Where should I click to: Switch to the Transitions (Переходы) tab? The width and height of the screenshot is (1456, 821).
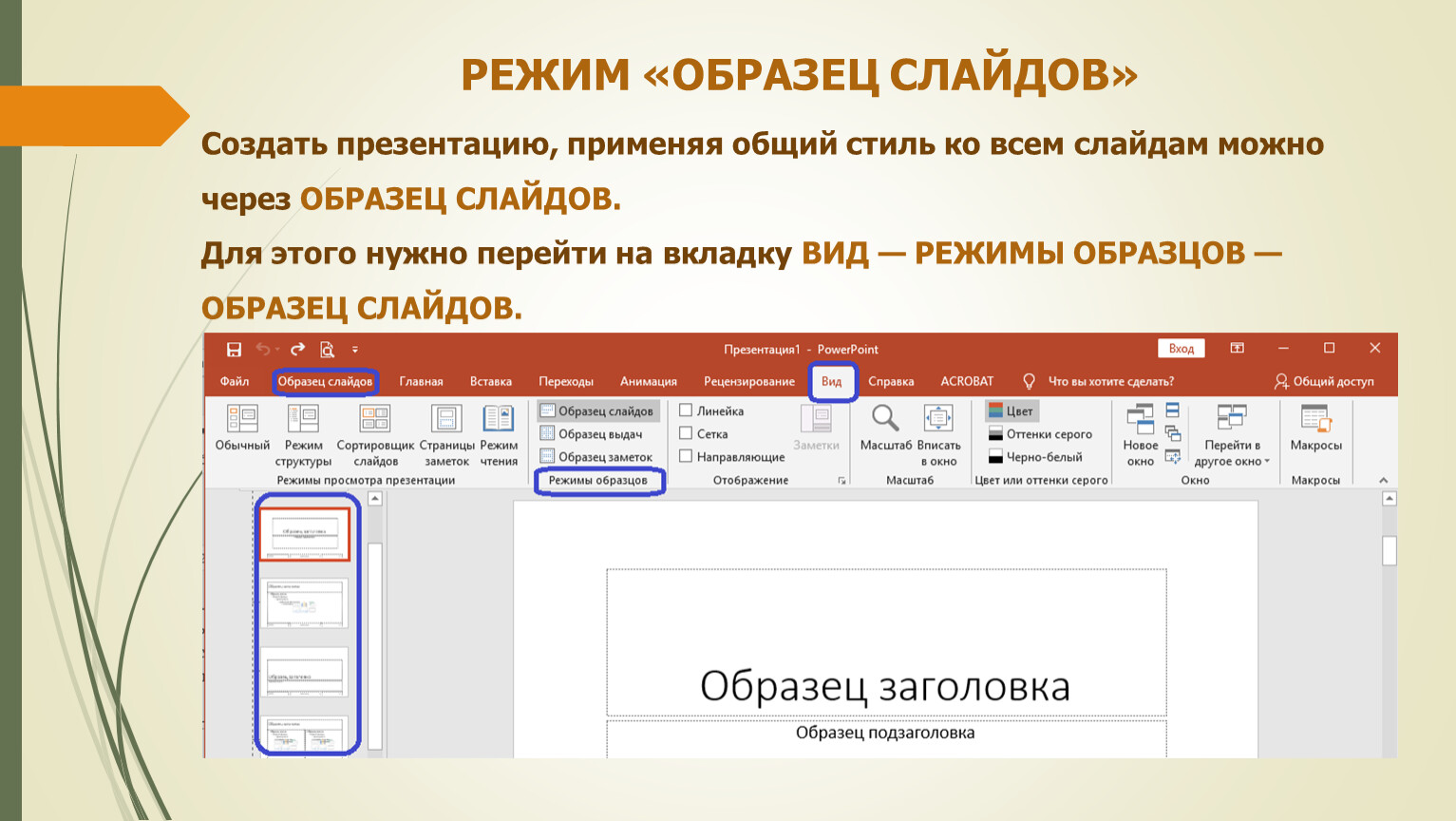click(x=565, y=381)
